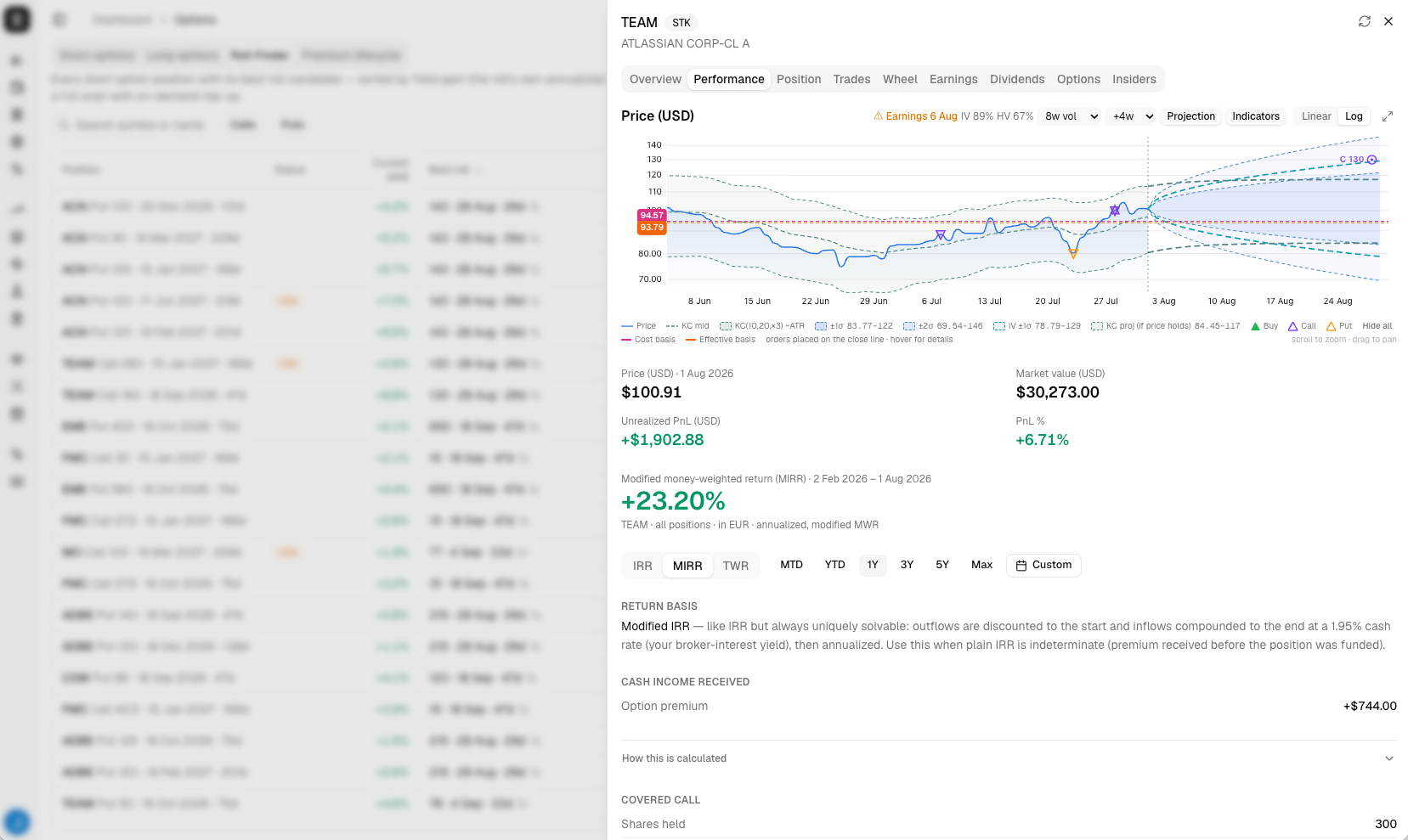Screen dimensions: 1408x840
Task: Open the 8w vol dropdown
Action: coord(1071,116)
